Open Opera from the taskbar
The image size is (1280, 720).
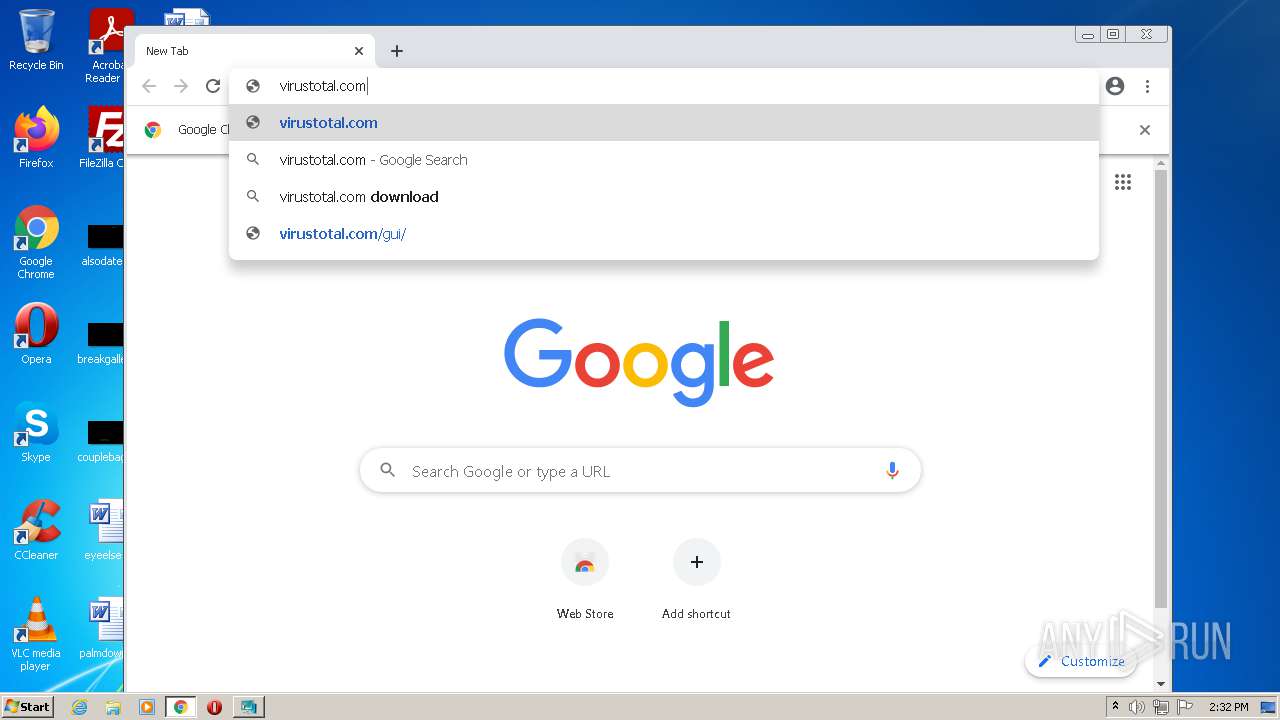214,707
